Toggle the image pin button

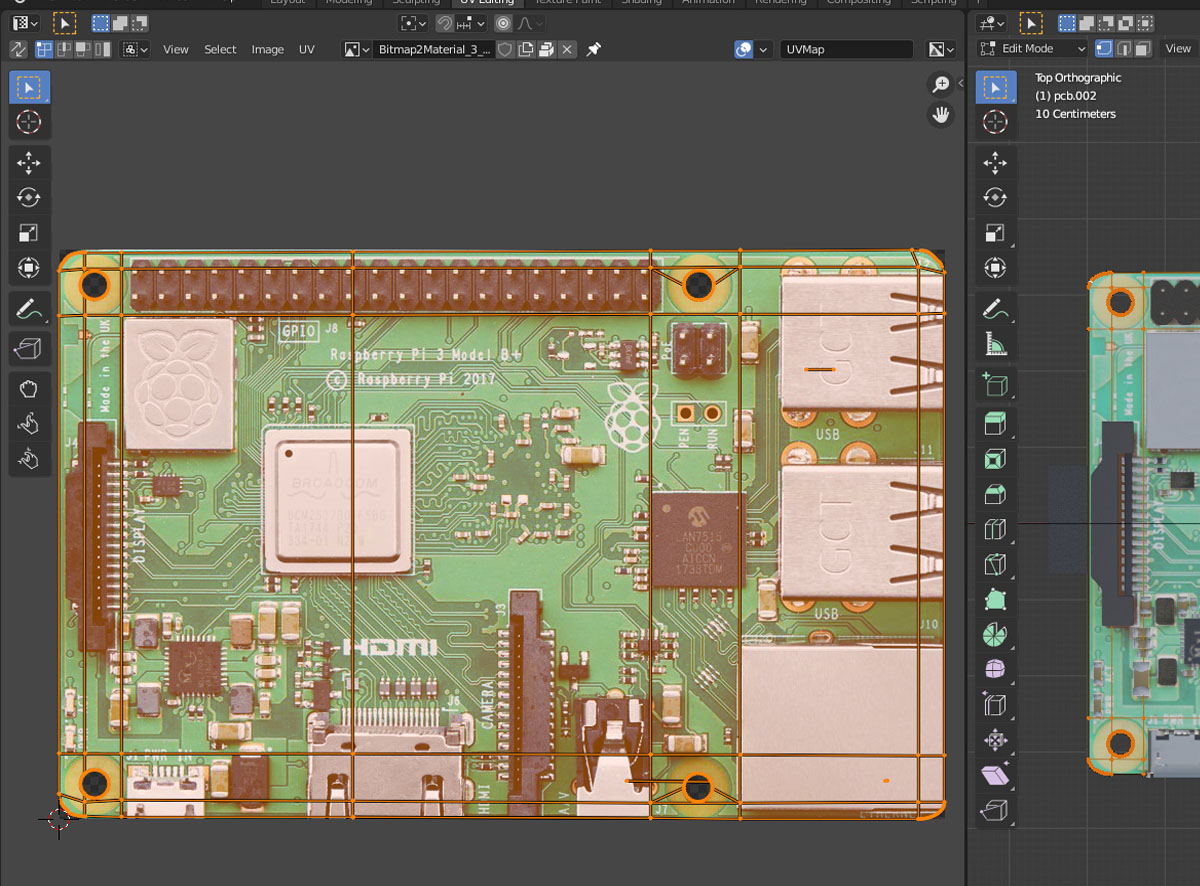point(594,49)
